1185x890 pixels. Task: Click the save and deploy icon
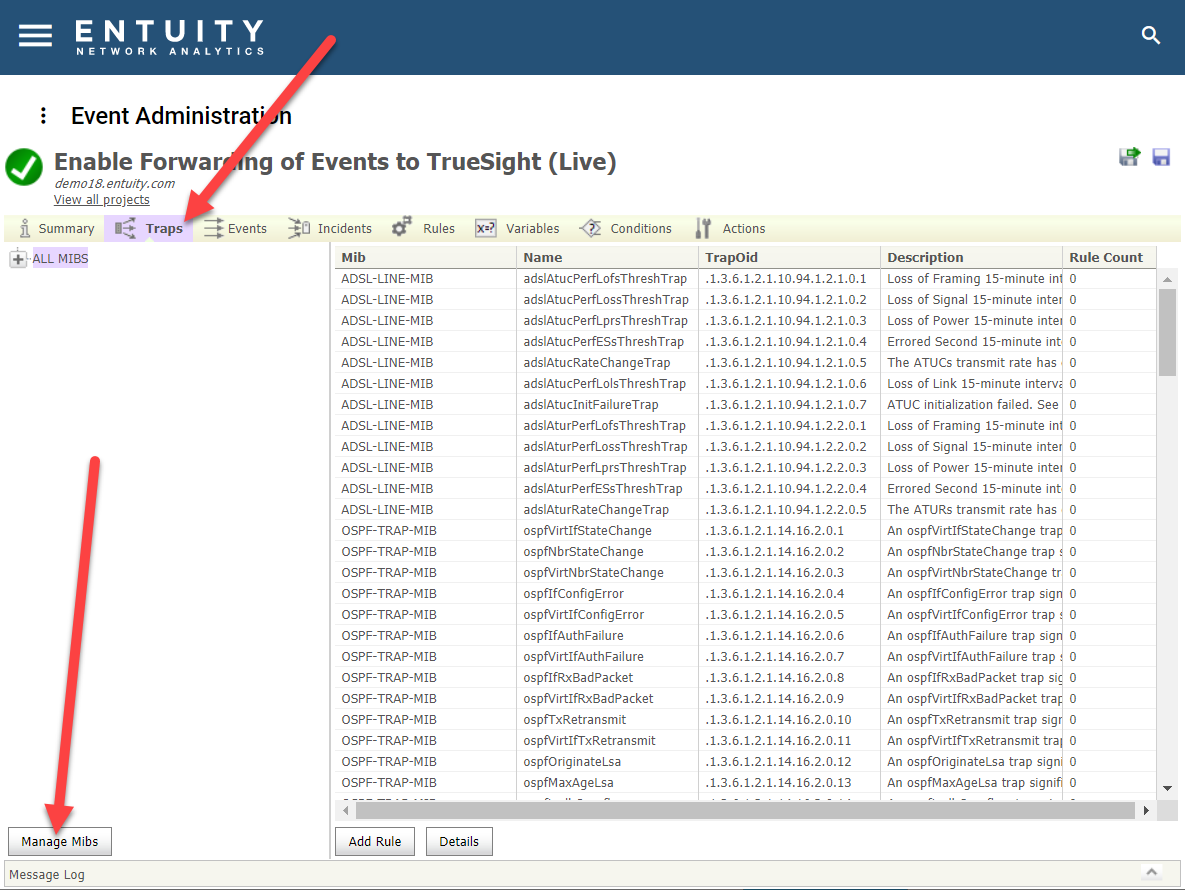(x=1129, y=156)
